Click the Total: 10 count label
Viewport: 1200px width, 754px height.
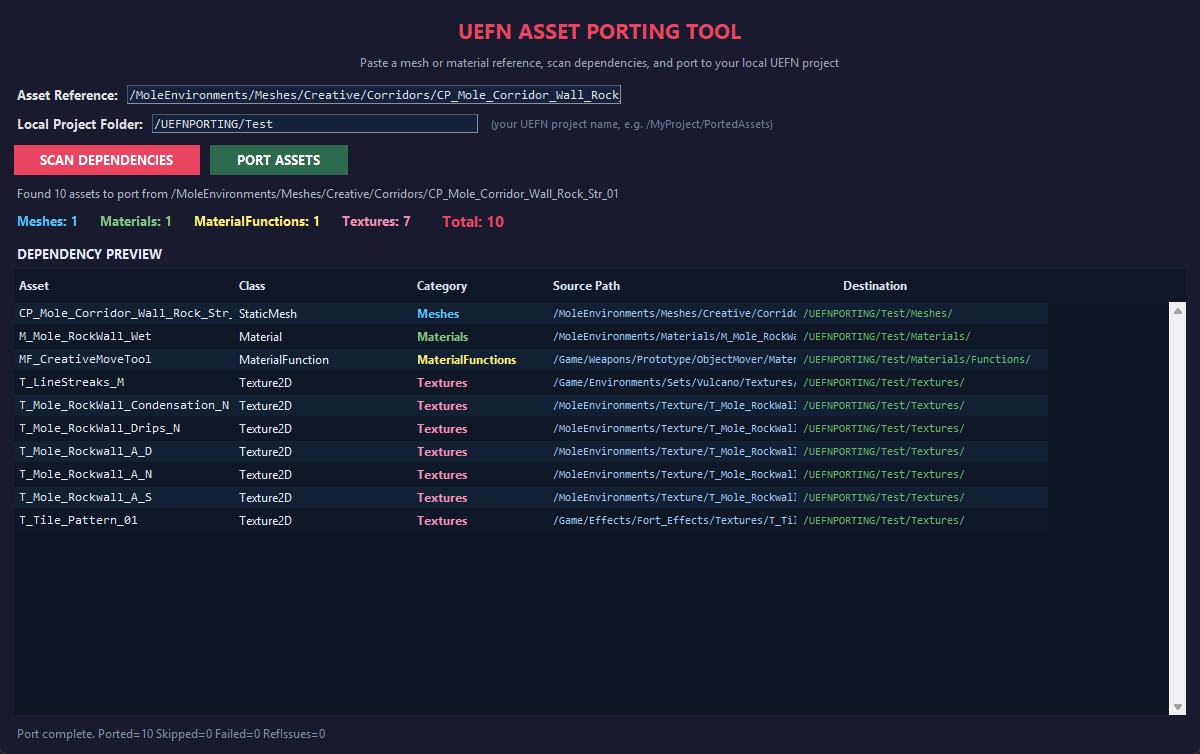pos(473,222)
